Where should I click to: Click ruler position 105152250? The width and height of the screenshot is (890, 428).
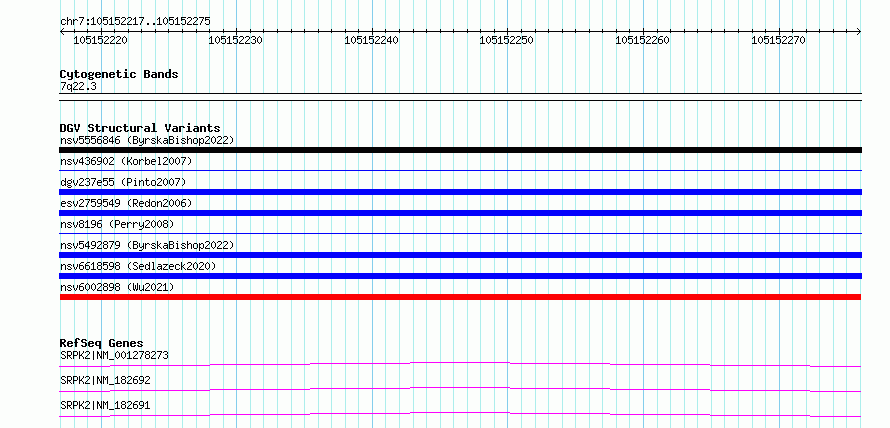(507, 40)
